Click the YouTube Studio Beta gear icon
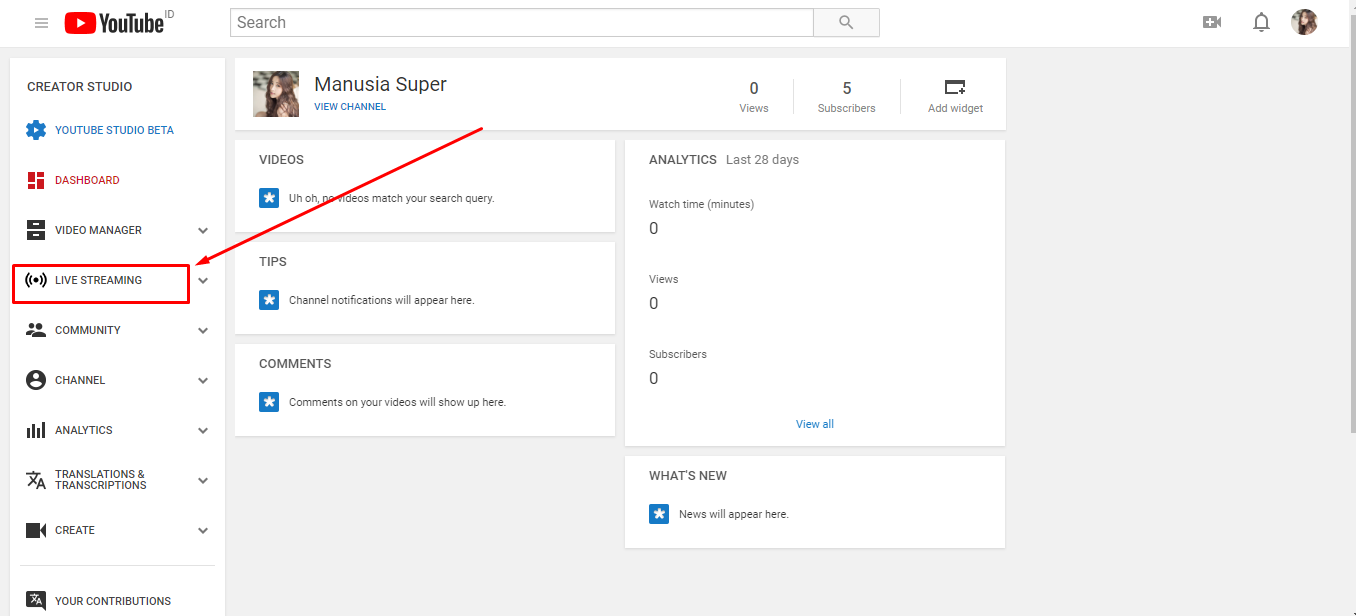This screenshot has width=1356, height=616. coord(36,130)
